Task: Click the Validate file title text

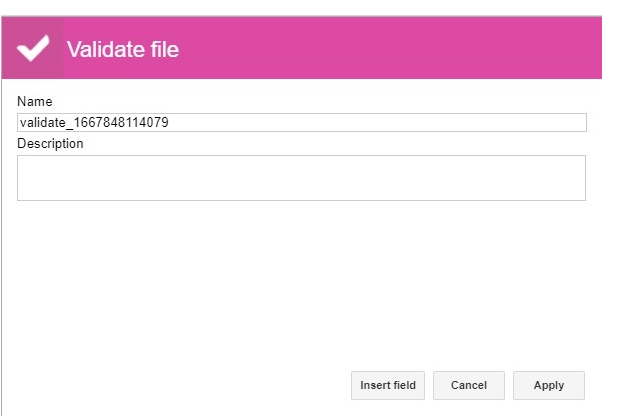Action: [x=123, y=50]
